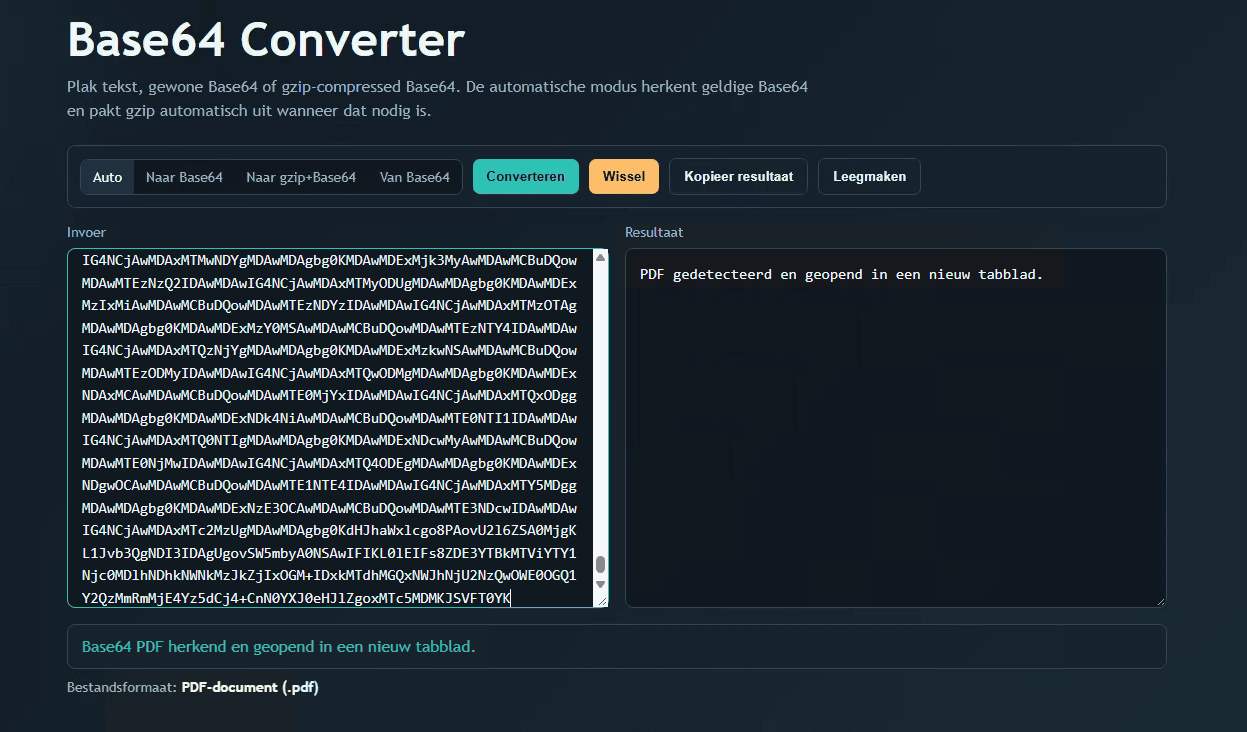The height and width of the screenshot is (732, 1247).
Task: Click the Resultaat textarea resize handle
Action: click(x=1159, y=600)
